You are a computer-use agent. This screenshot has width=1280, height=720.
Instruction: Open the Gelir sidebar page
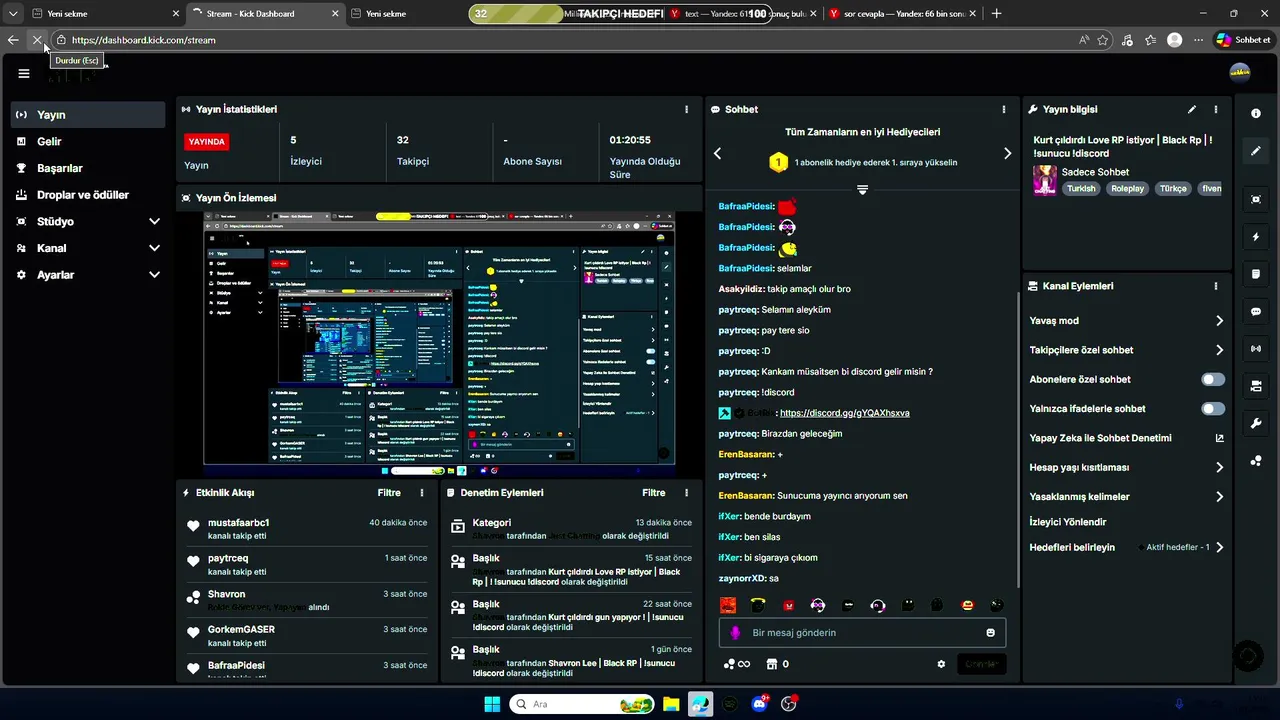point(88,142)
